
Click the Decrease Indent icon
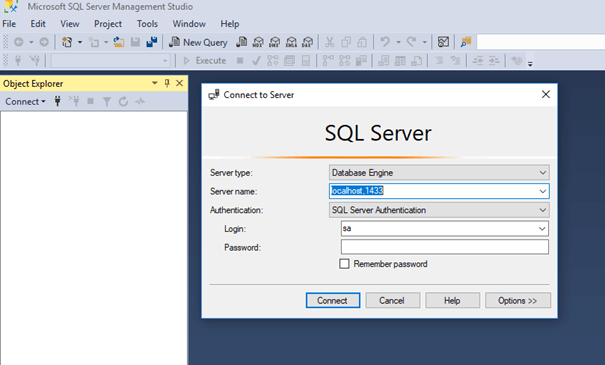coord(478,61)
